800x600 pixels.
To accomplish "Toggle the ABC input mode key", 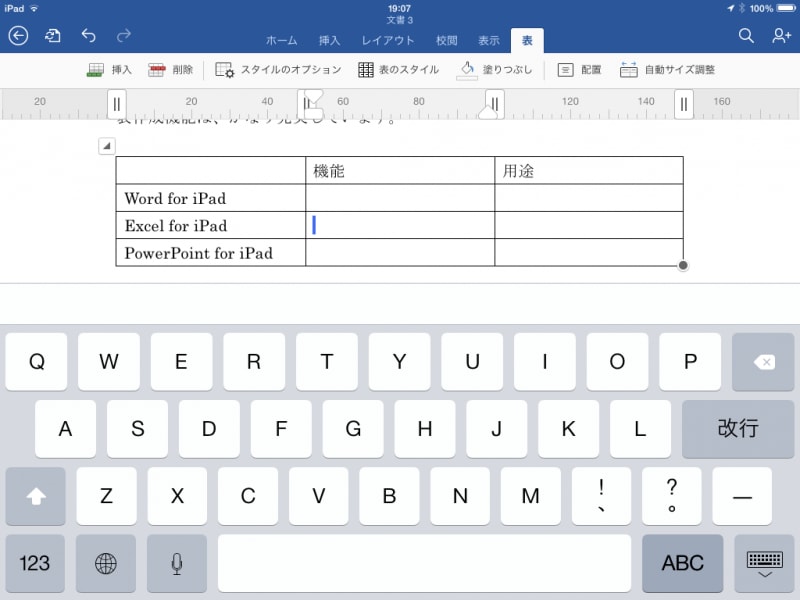I will [x=682, y=563].
